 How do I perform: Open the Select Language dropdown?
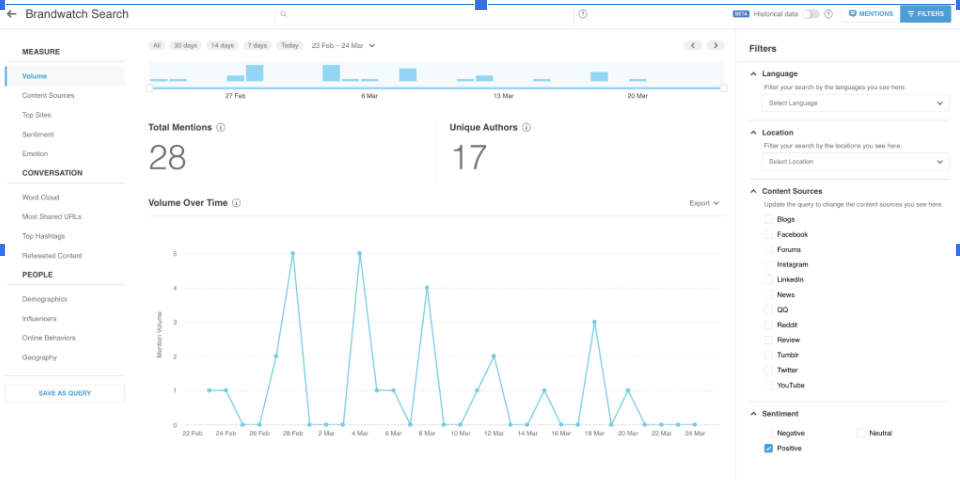(855, 103)
